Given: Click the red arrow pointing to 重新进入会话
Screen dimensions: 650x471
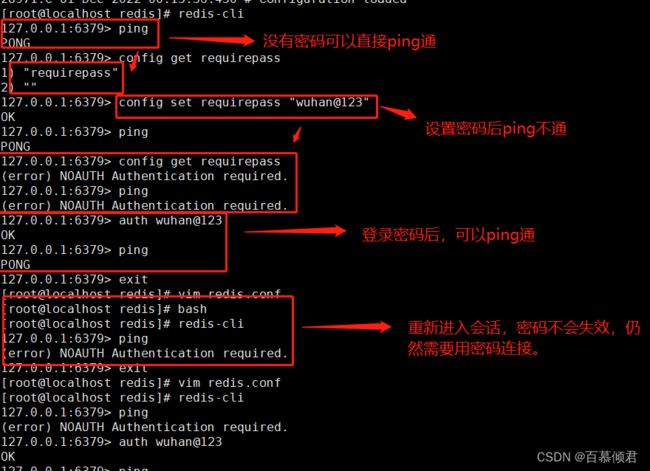Looking at the screenshot, I should pyautogui.click(x=346, y=327).
